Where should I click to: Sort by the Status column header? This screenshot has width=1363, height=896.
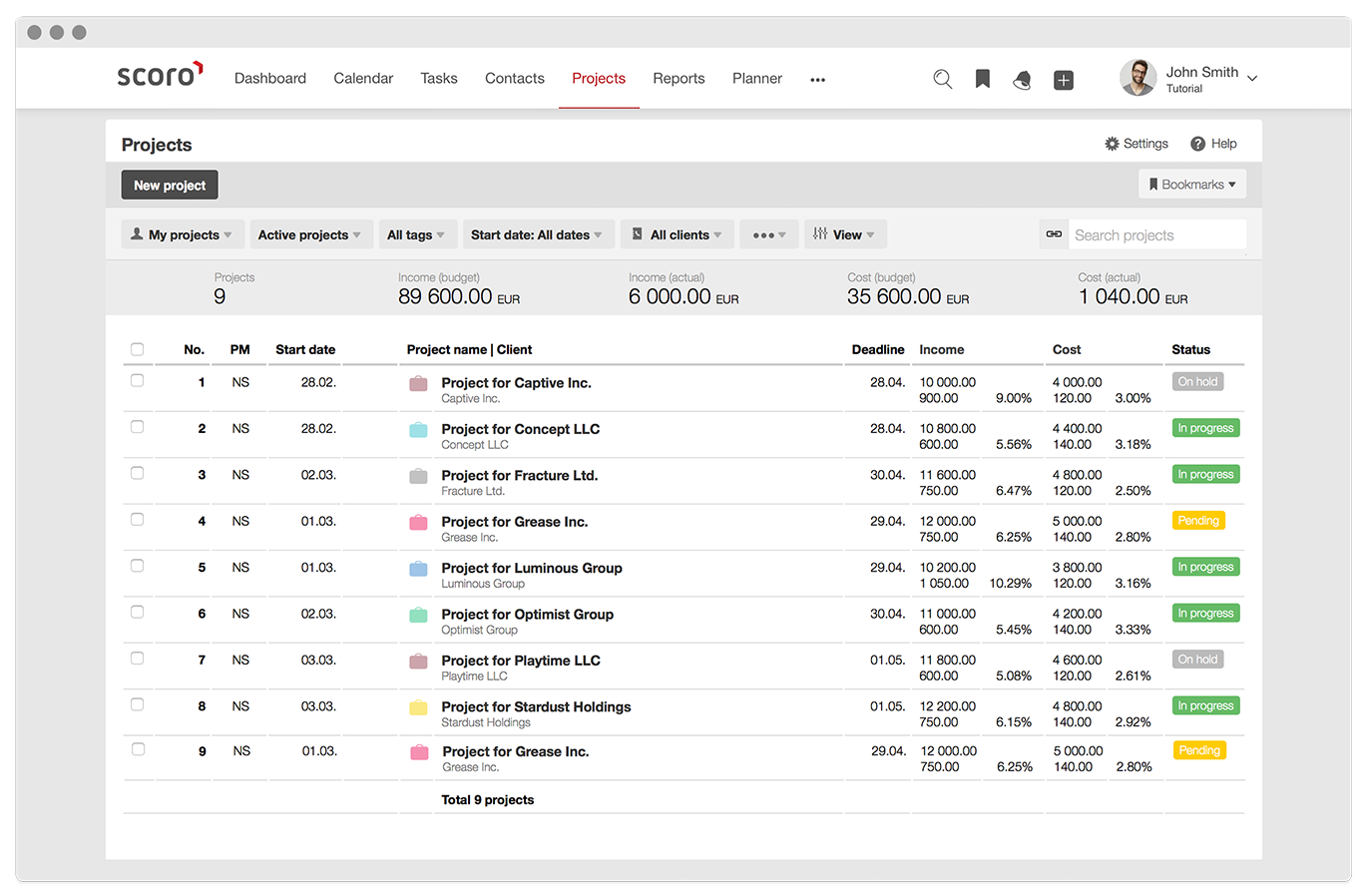[x=1191, y=349]
